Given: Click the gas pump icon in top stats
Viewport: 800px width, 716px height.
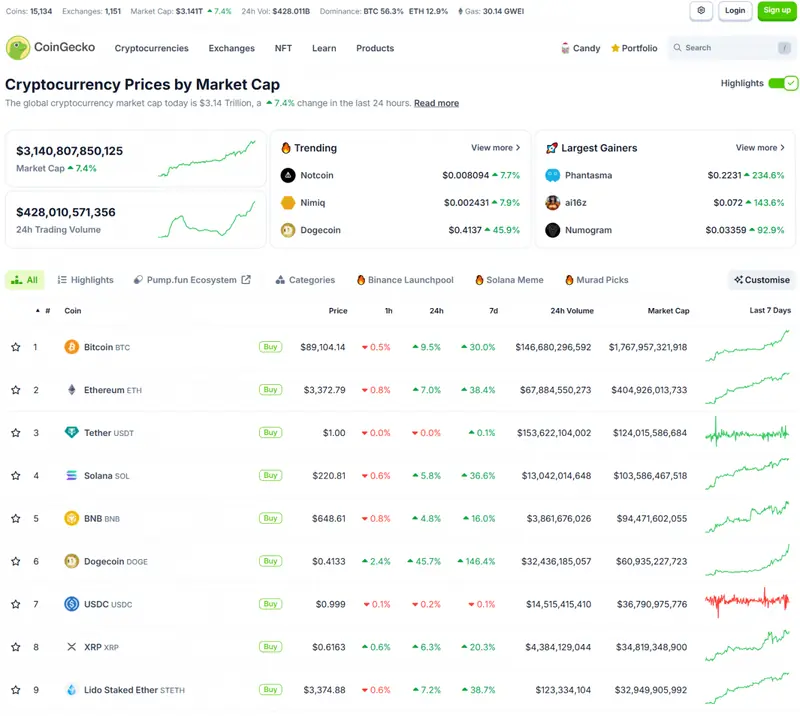Looking at the screenshot, I should click(461, 11).
